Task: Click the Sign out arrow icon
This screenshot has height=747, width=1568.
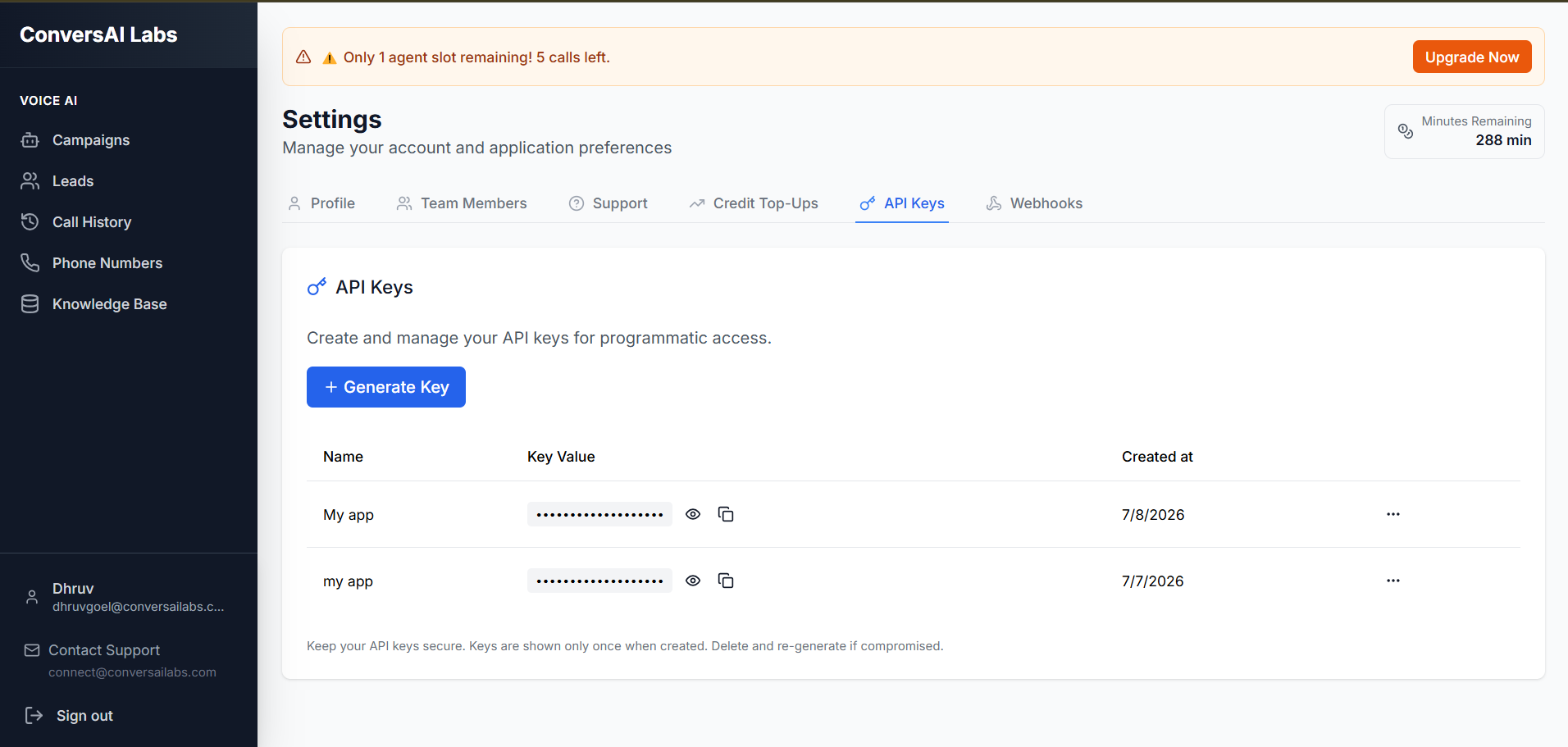Action: [34, 716]
